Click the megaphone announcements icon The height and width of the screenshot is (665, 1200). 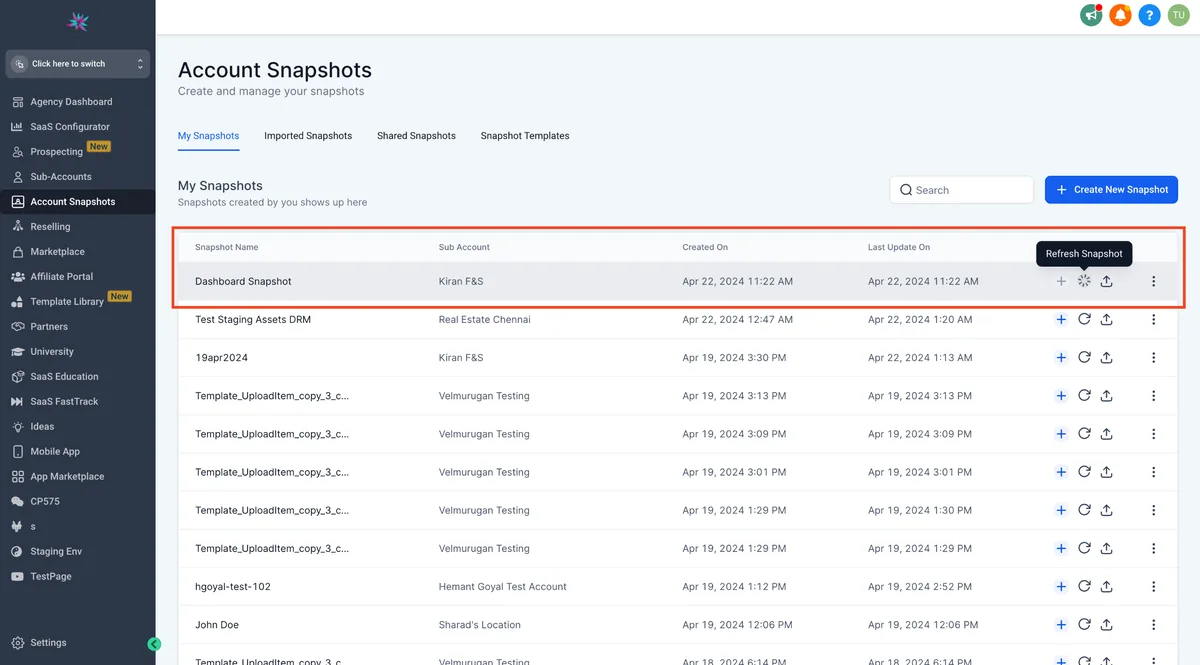coord(1091,15)
